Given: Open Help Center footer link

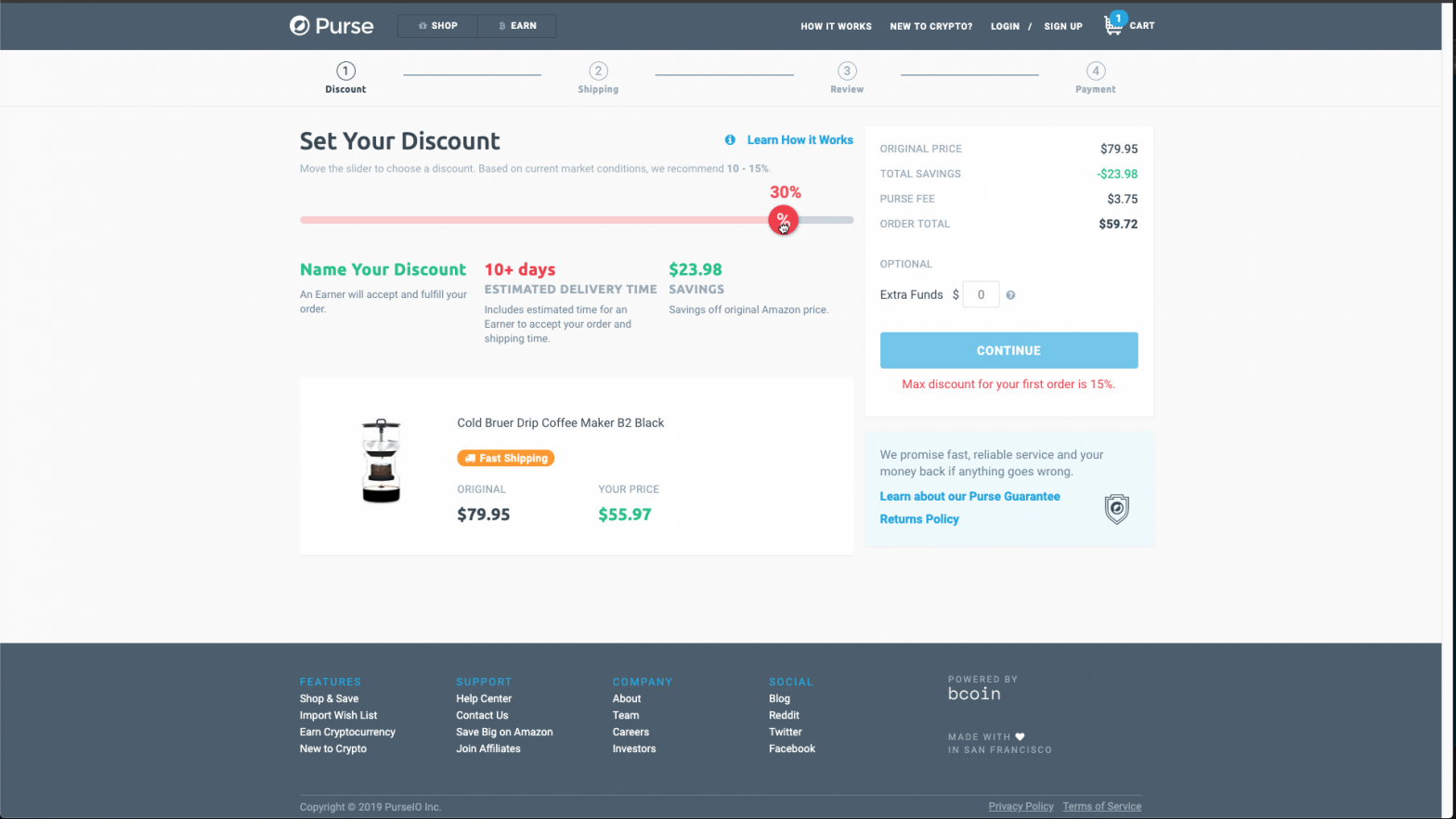Looking at the screenshot, I should pos(484,699).
